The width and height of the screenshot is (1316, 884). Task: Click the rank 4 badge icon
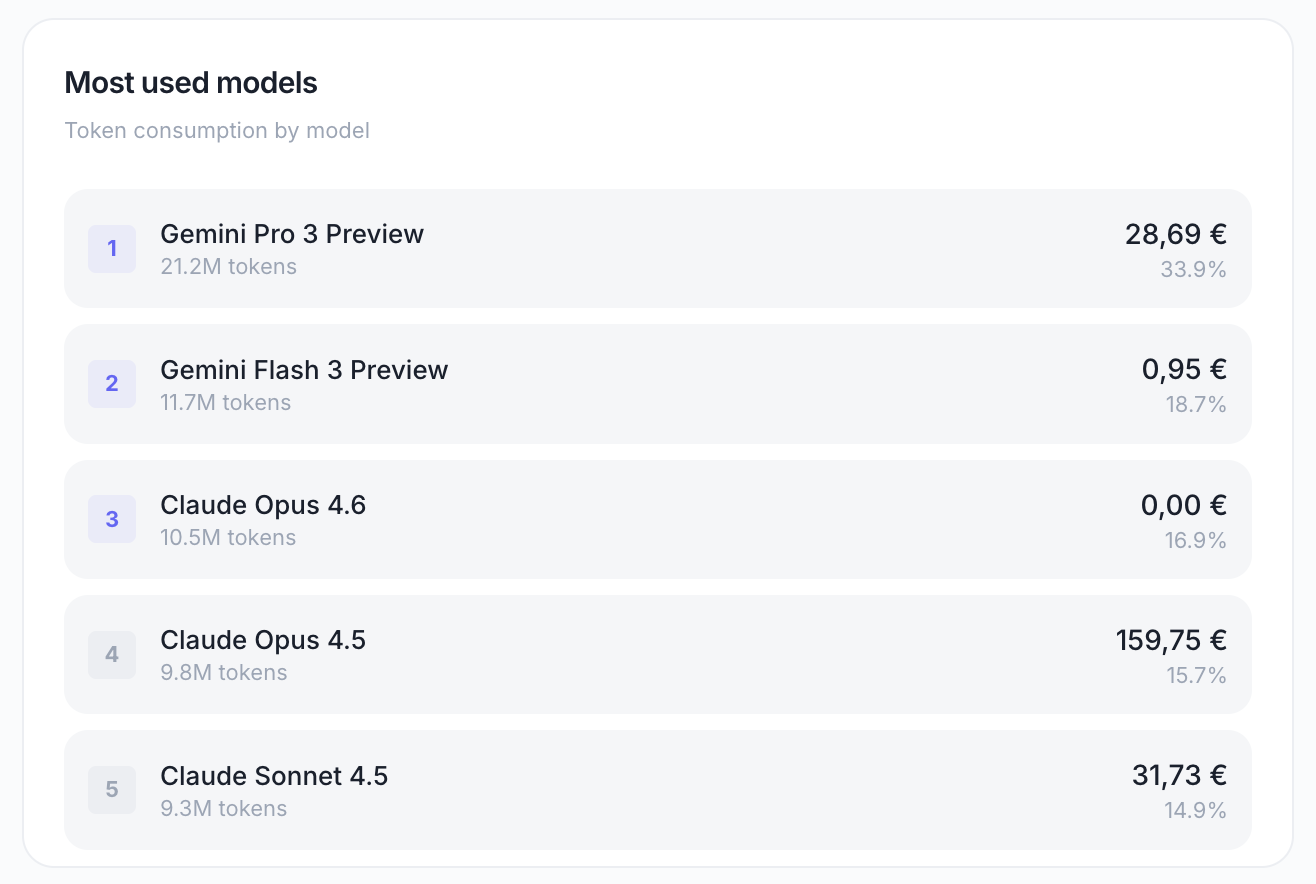(x=112, y=655)
